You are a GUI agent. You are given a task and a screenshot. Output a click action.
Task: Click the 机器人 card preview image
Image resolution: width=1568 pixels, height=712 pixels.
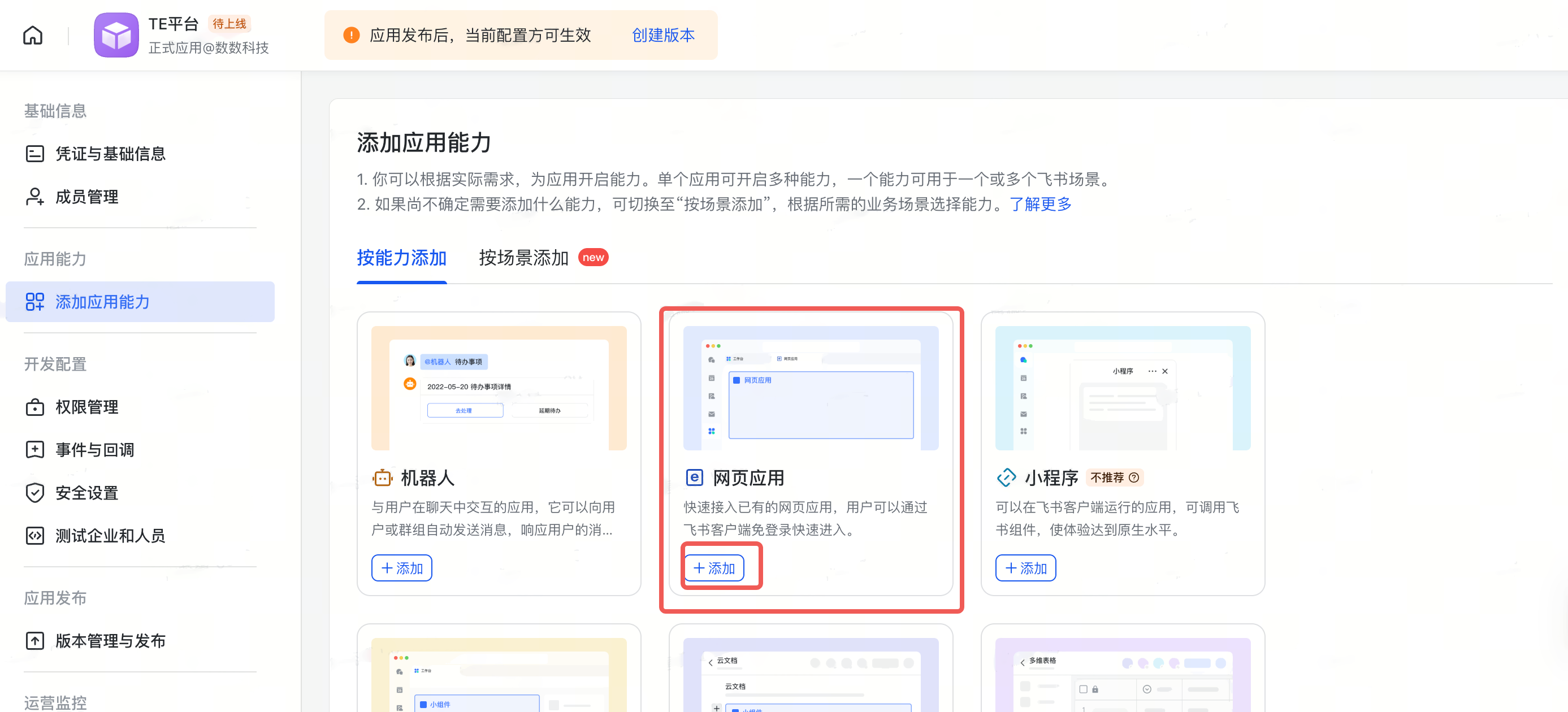click(x=499, y=388)
